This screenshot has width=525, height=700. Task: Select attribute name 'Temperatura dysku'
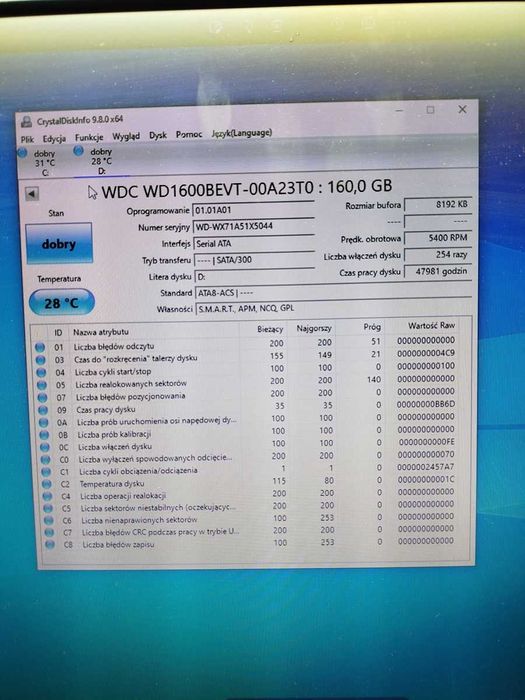(112, 483)
